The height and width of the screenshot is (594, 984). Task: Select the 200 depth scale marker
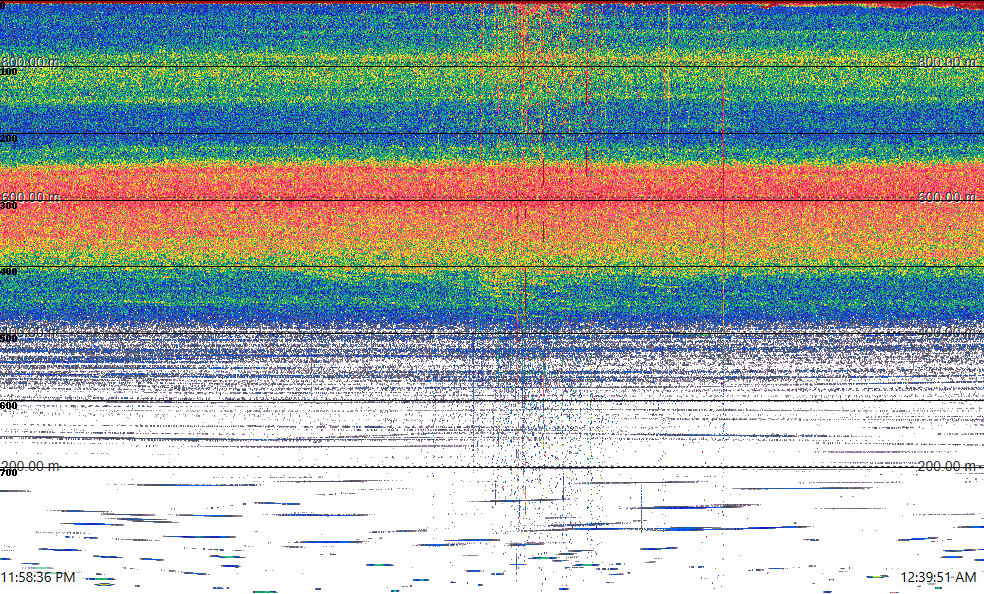click(9, 139)
